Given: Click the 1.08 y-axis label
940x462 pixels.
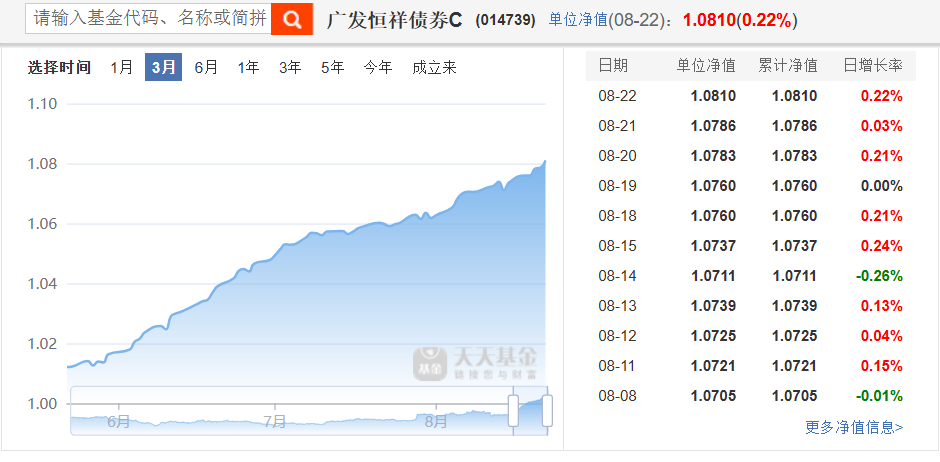Looking at the screenshot, I should [43, 164].
